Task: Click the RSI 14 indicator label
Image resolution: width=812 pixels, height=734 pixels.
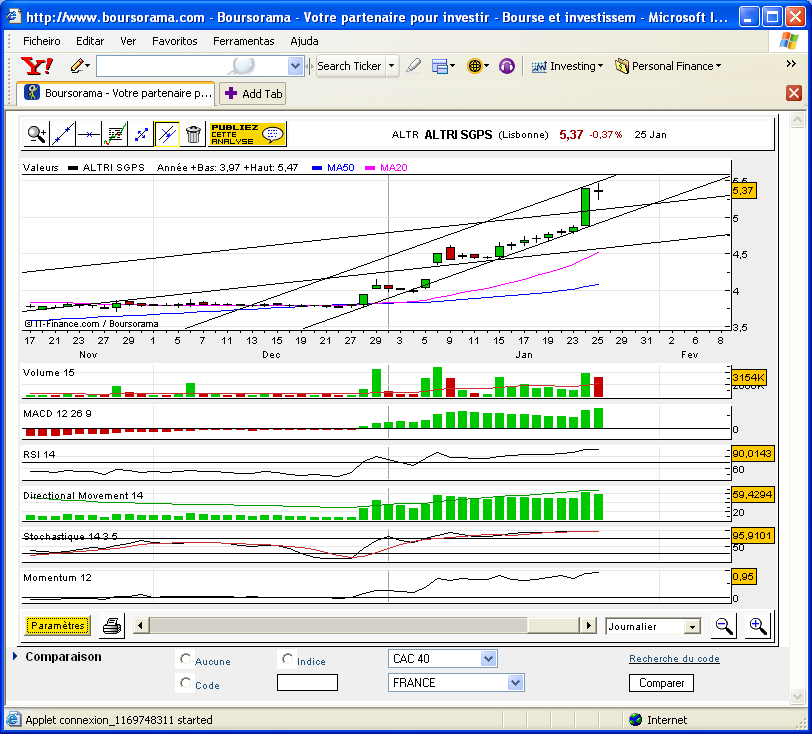Action: click(39, 455)
